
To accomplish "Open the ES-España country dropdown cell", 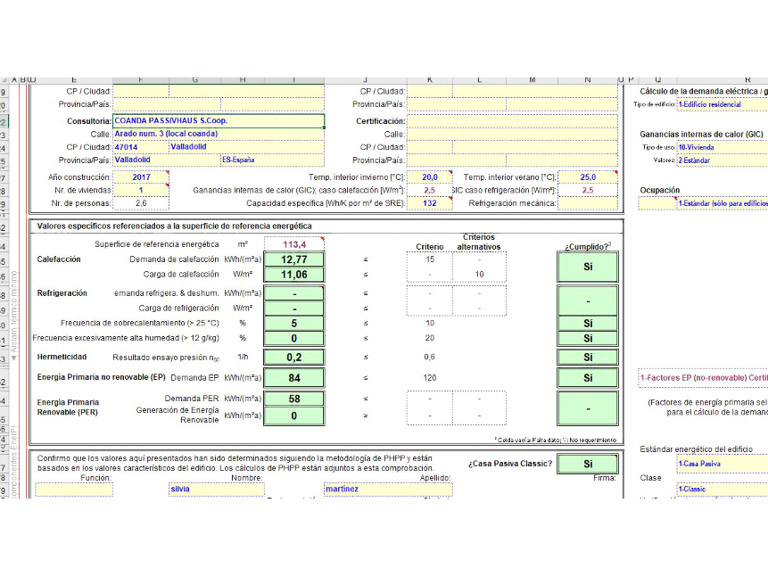I will pos(272,160).
